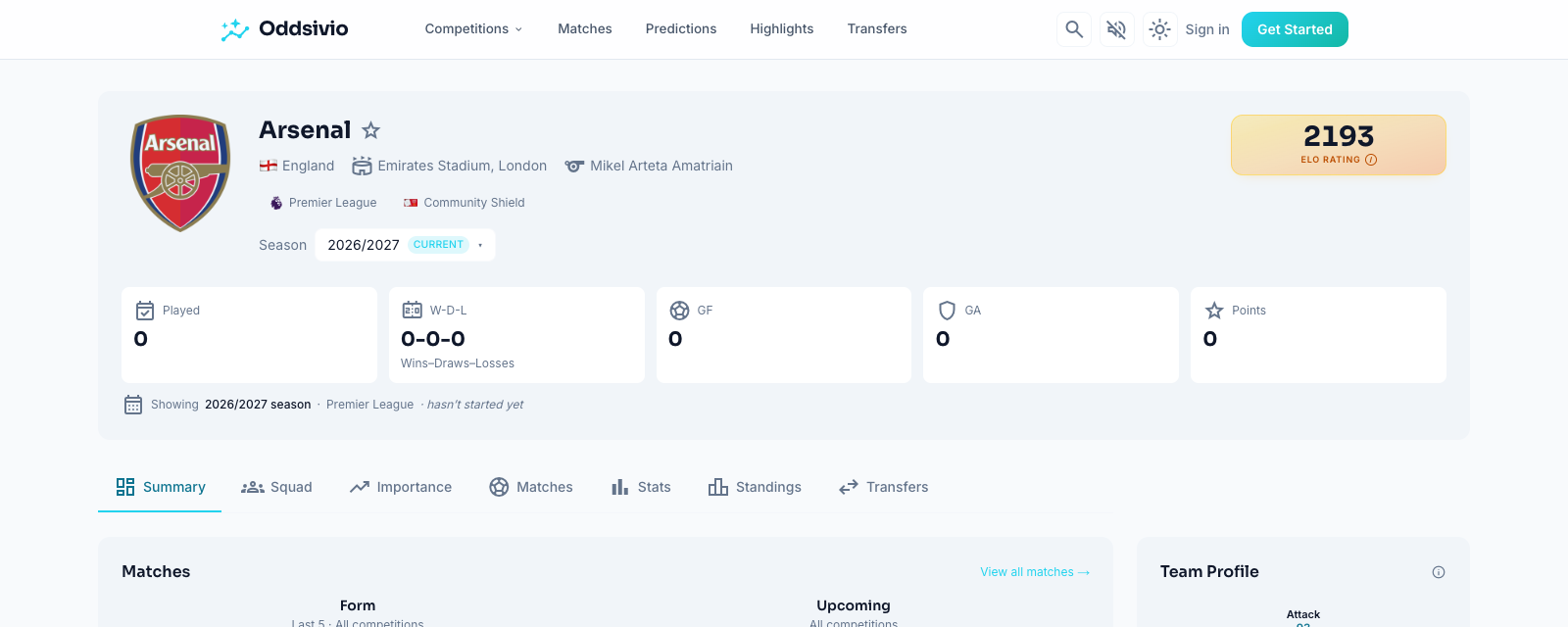Open Highlights in the navbar

click(782, 29)
